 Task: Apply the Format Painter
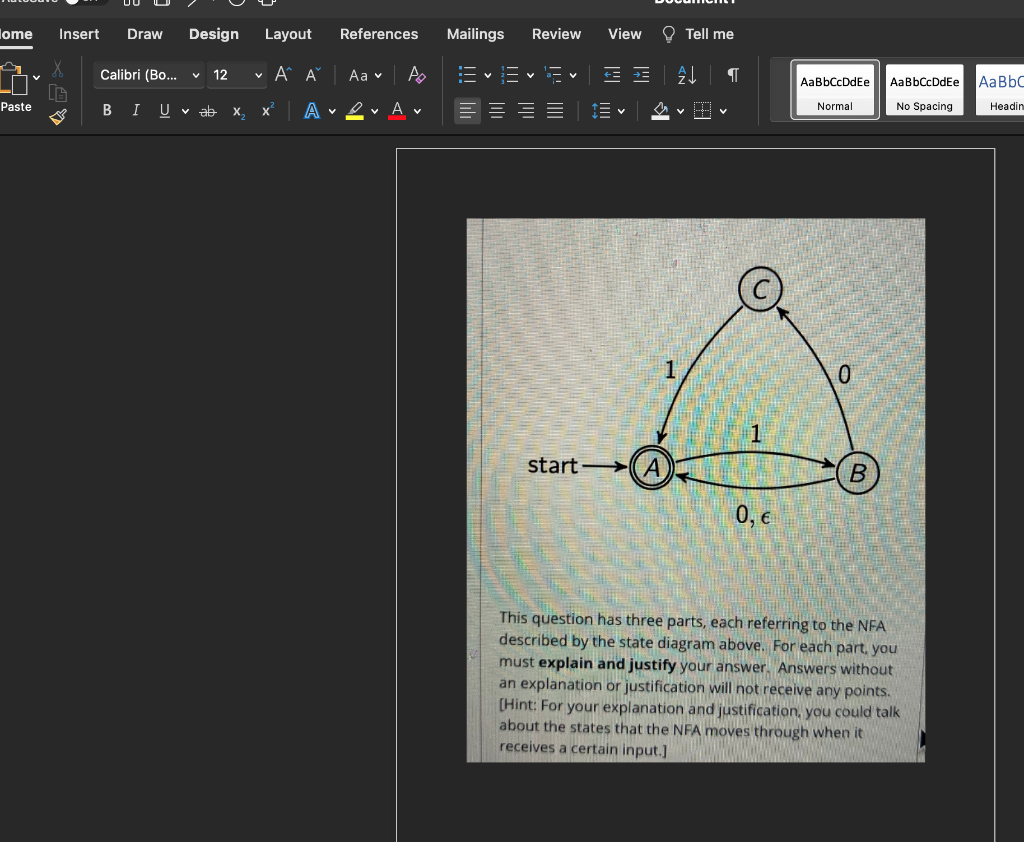coord(57,116)
